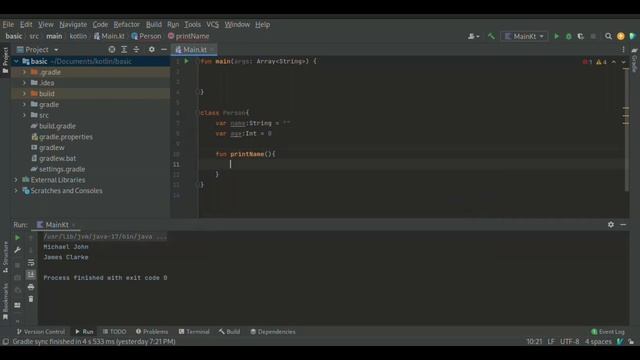Open the Build menu
The height and width of the screenshot is (360, 640).
click(154, 24)
